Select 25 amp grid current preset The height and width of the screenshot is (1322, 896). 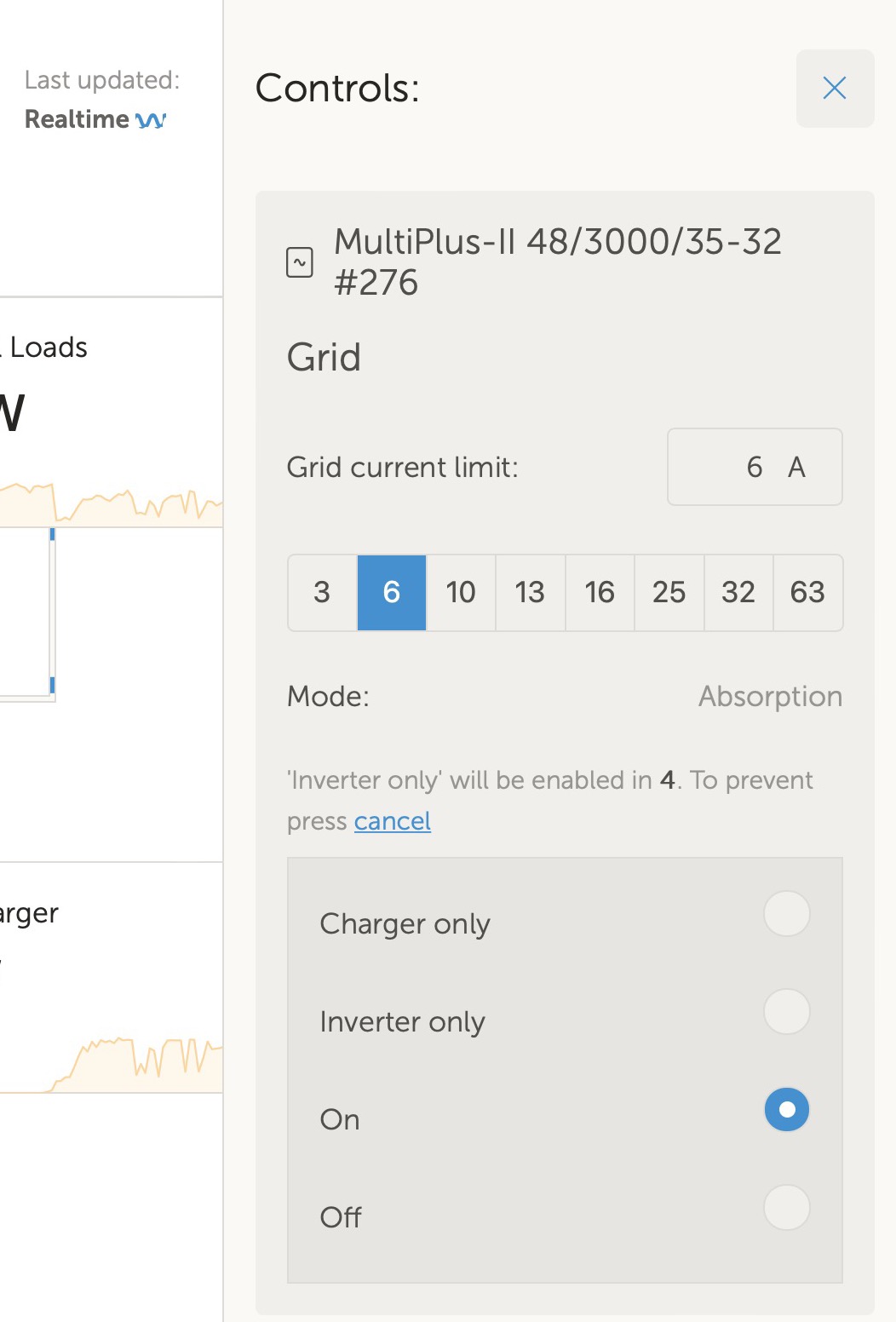click(x=669, y=593)
